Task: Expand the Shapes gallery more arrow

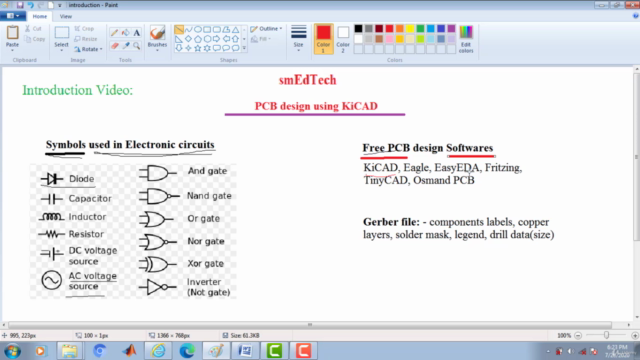Action: pyautogui.click(x=244, y=49)
